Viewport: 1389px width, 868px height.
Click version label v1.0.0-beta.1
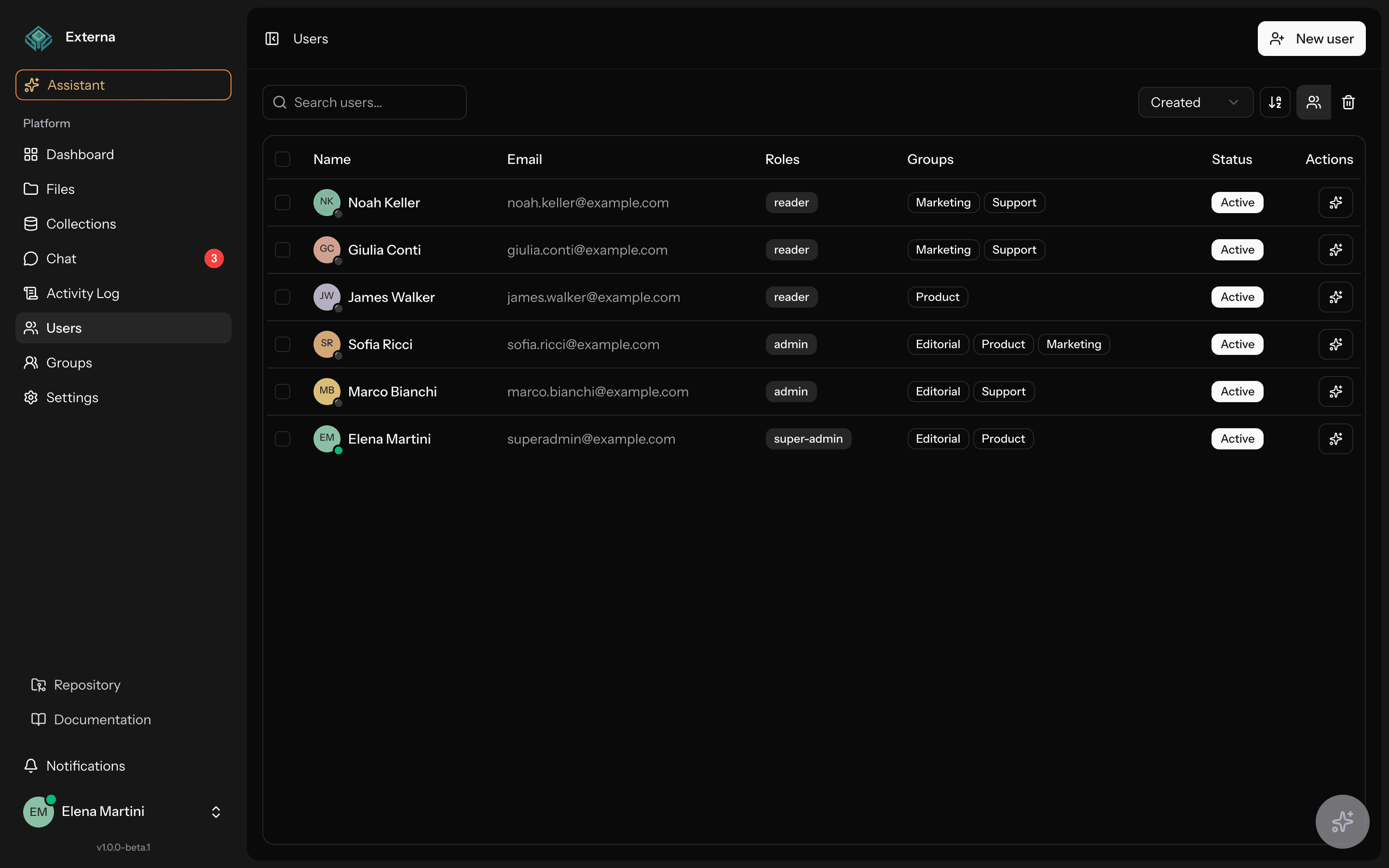123,847
